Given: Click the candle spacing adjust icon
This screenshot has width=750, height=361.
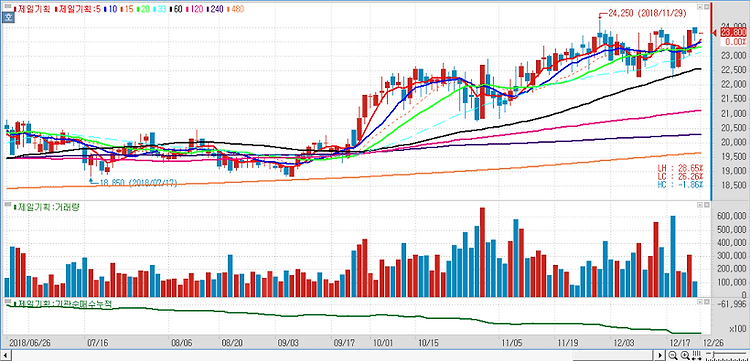Looking at the screenshot, I should [x=696, y=355].
